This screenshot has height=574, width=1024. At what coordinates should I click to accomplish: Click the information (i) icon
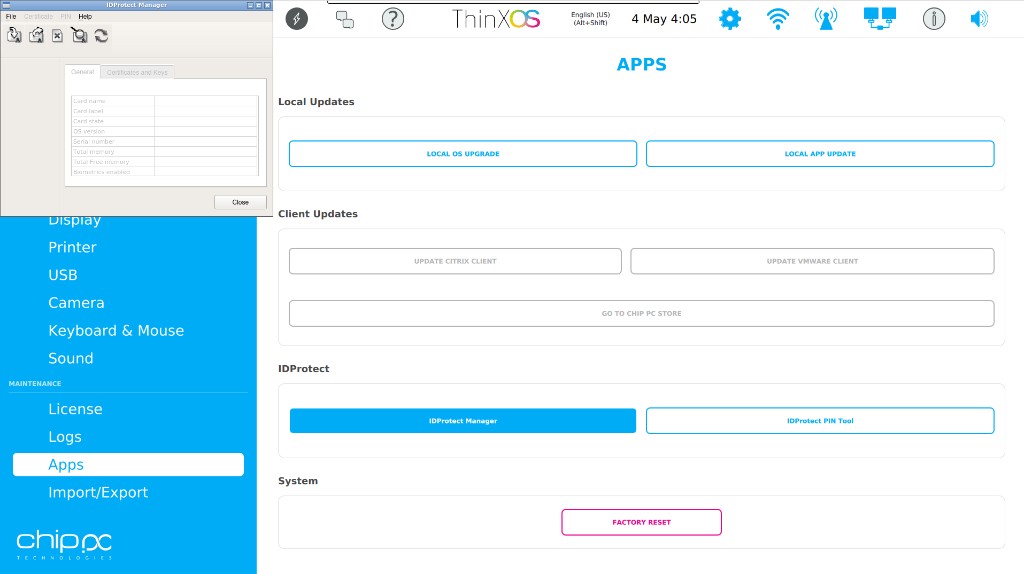point(934,19)
